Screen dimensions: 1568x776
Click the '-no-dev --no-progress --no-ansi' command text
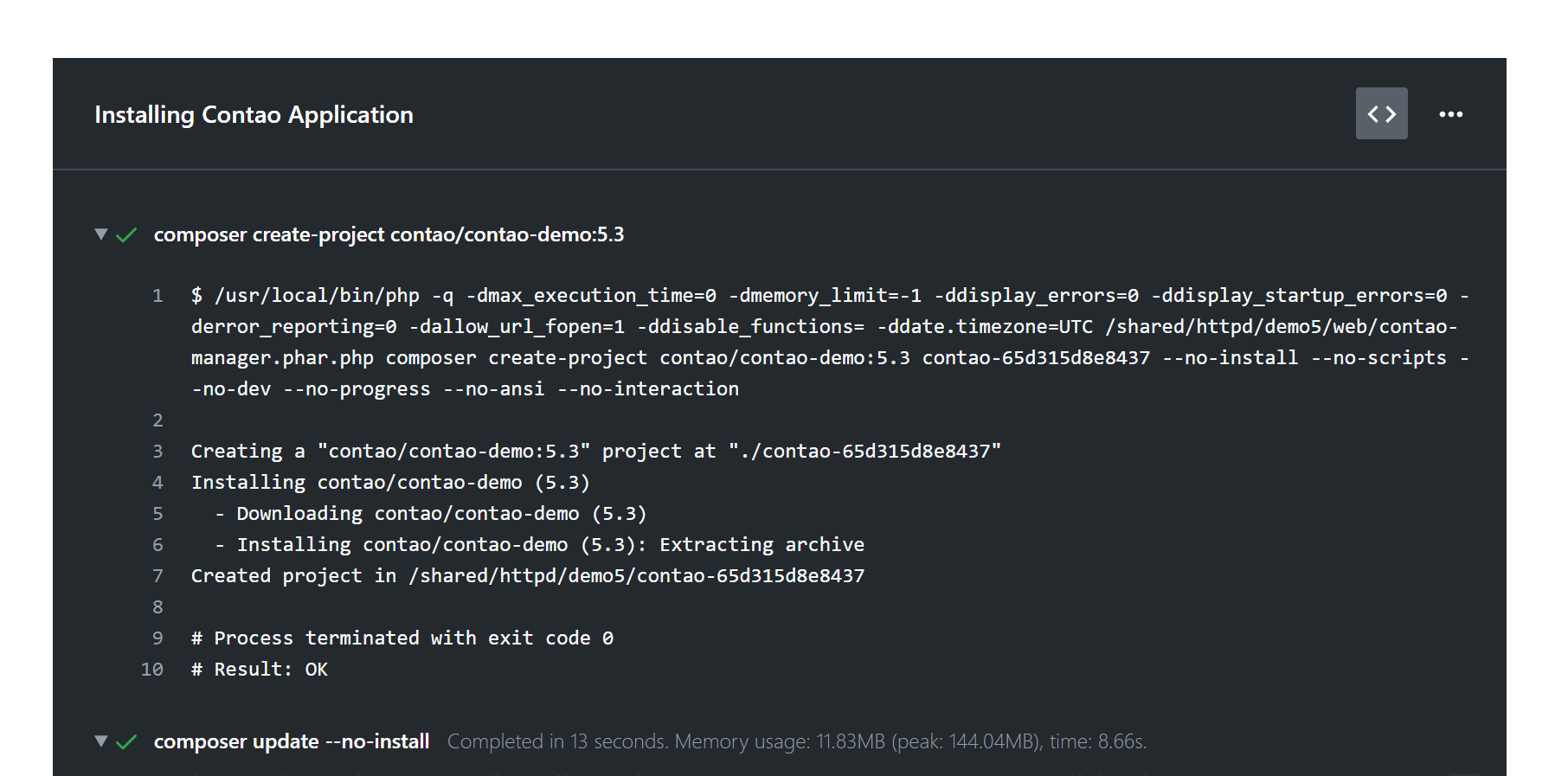pyautogui.click(x=465, y=388)
